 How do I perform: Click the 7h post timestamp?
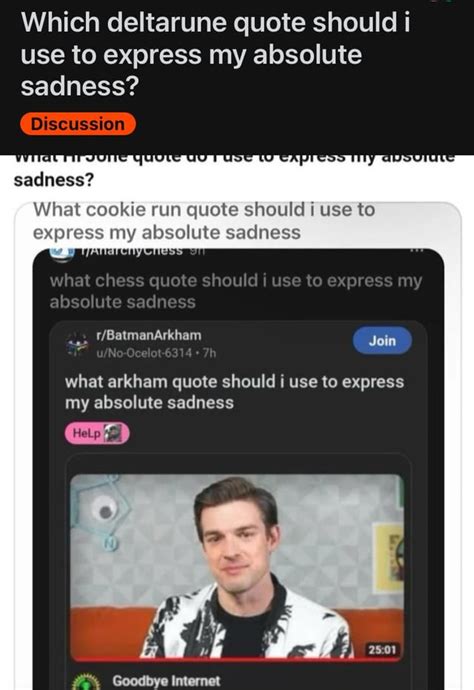pyautogui.click(x=209, y=353)
